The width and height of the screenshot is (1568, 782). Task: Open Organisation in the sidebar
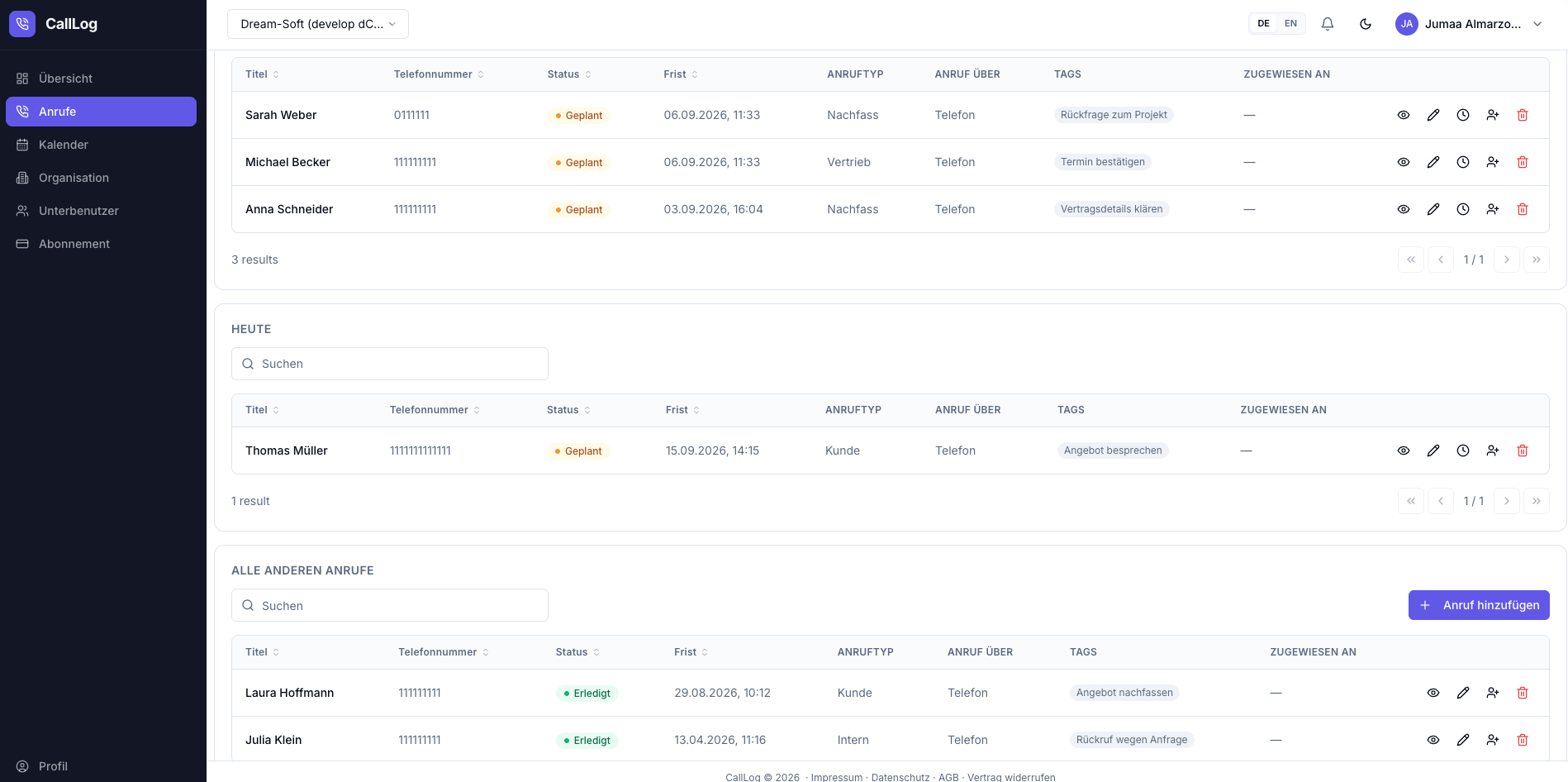[101, 178]
